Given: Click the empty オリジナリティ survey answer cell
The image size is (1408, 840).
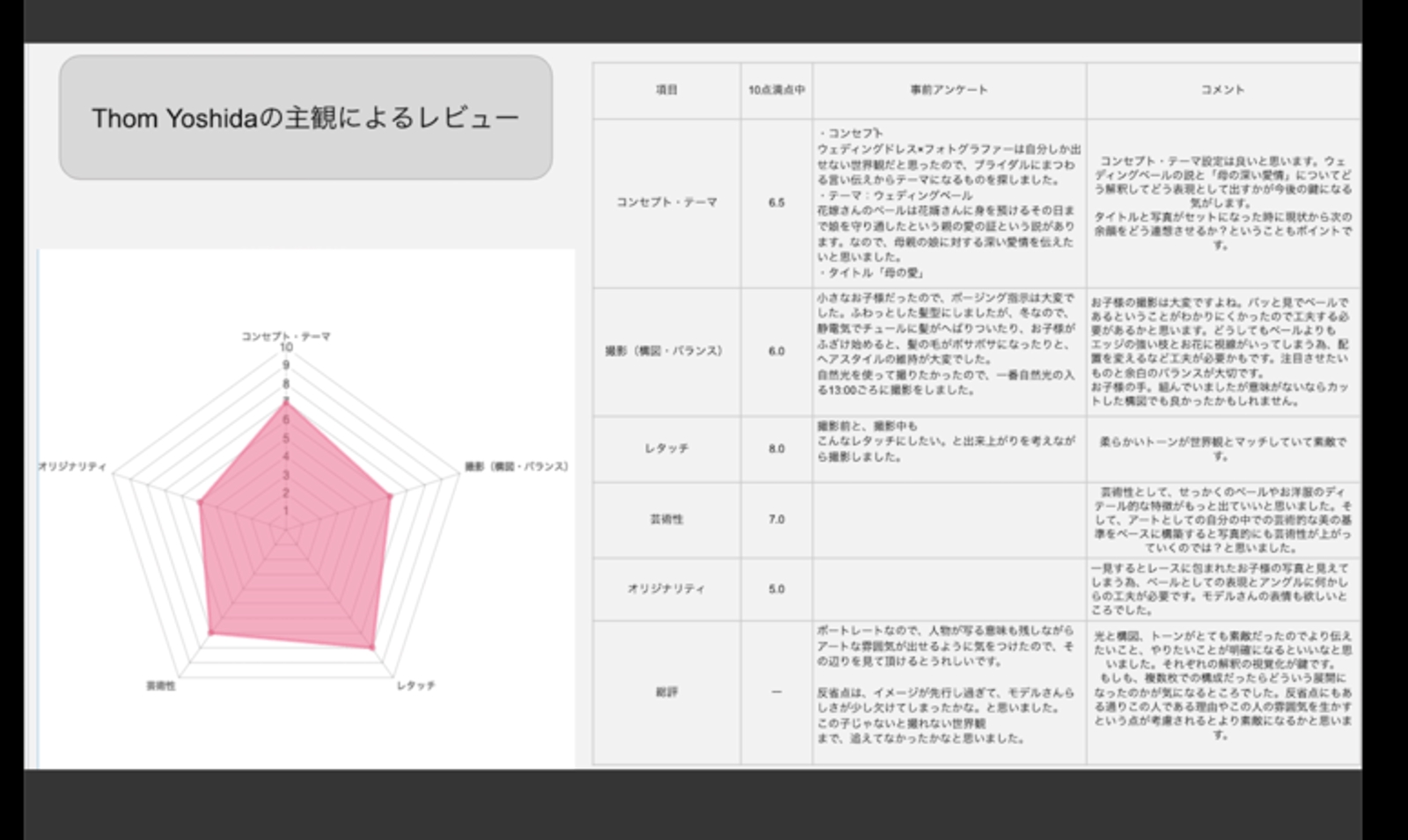Looking at the screenshot, I should [949, 588].
